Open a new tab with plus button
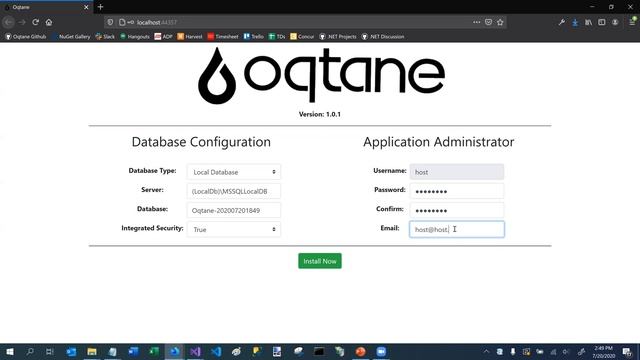This screenshot has height=360, width=640. pos(100,7)
